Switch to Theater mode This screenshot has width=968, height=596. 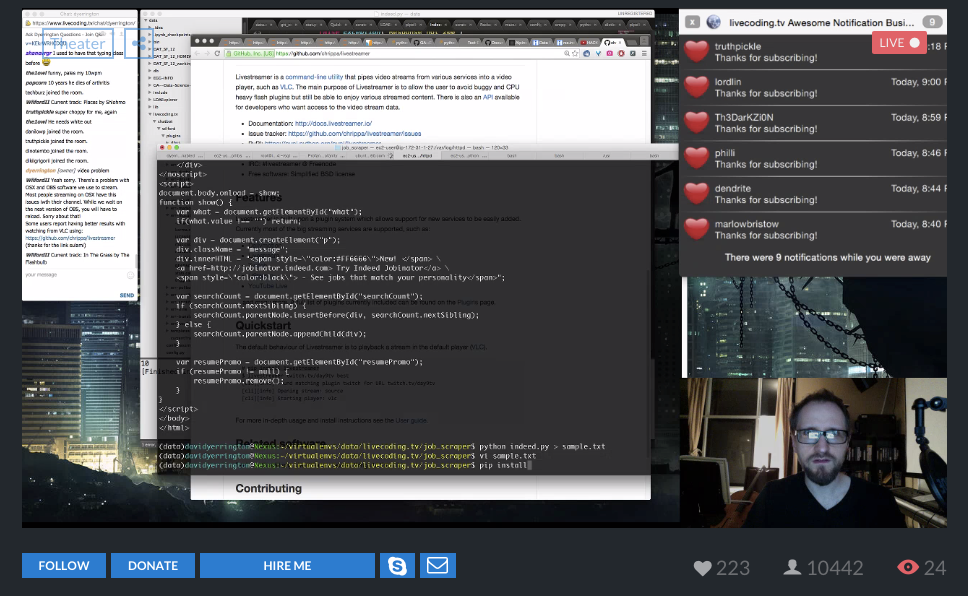click(x=78, y=44)
